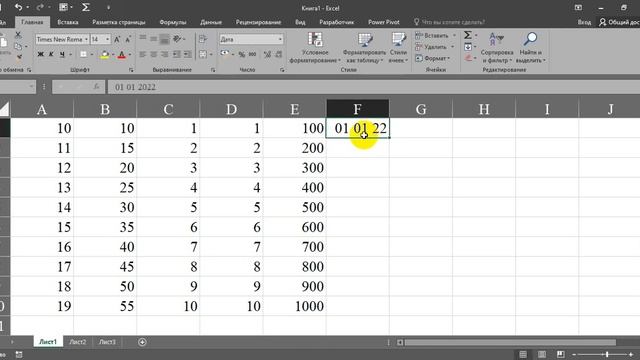Toggle bold formatting (Ж)
The width and height of the screenshot is (640, 360).
click(40, 54)
